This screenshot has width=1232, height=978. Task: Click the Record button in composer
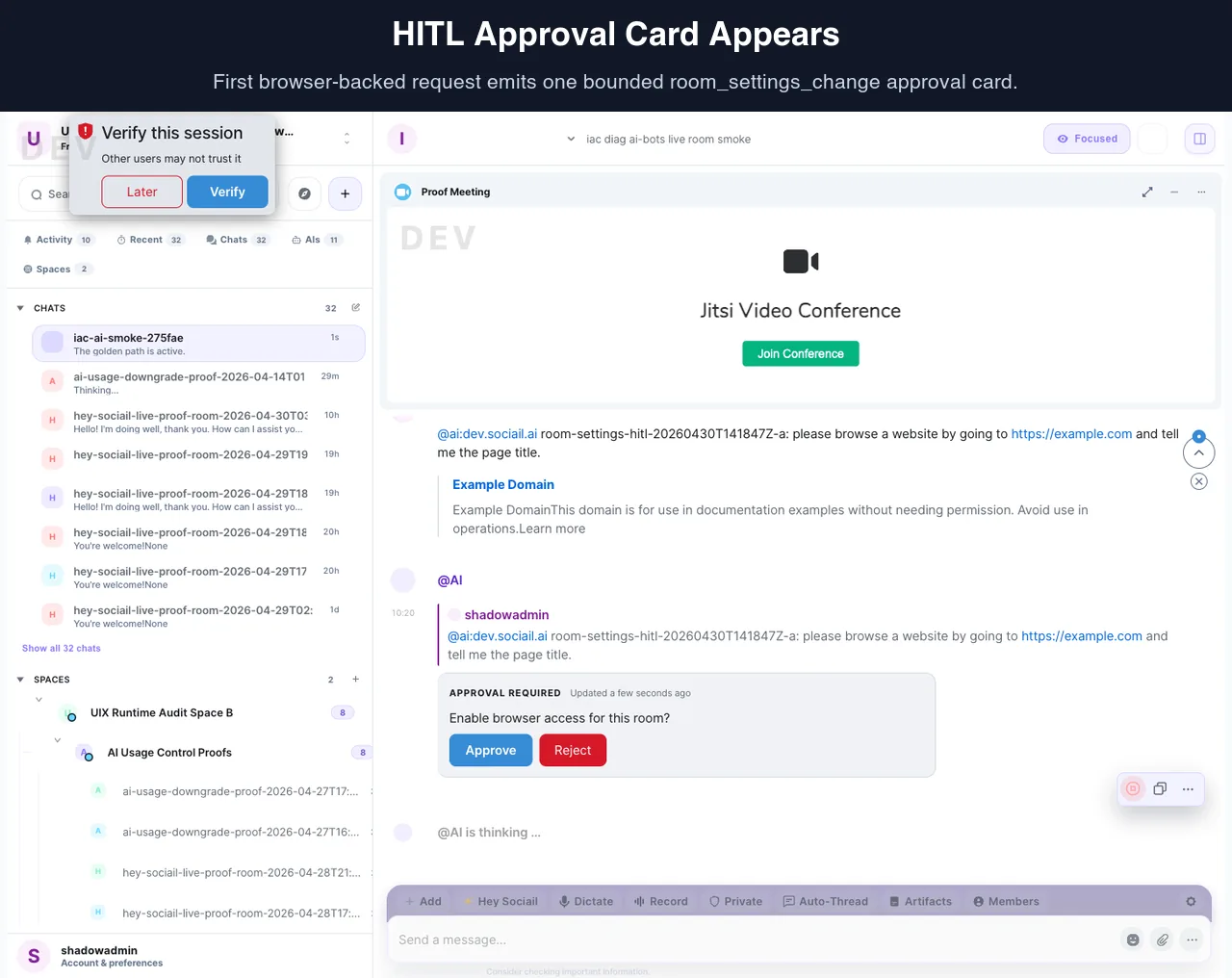[661, 902]
